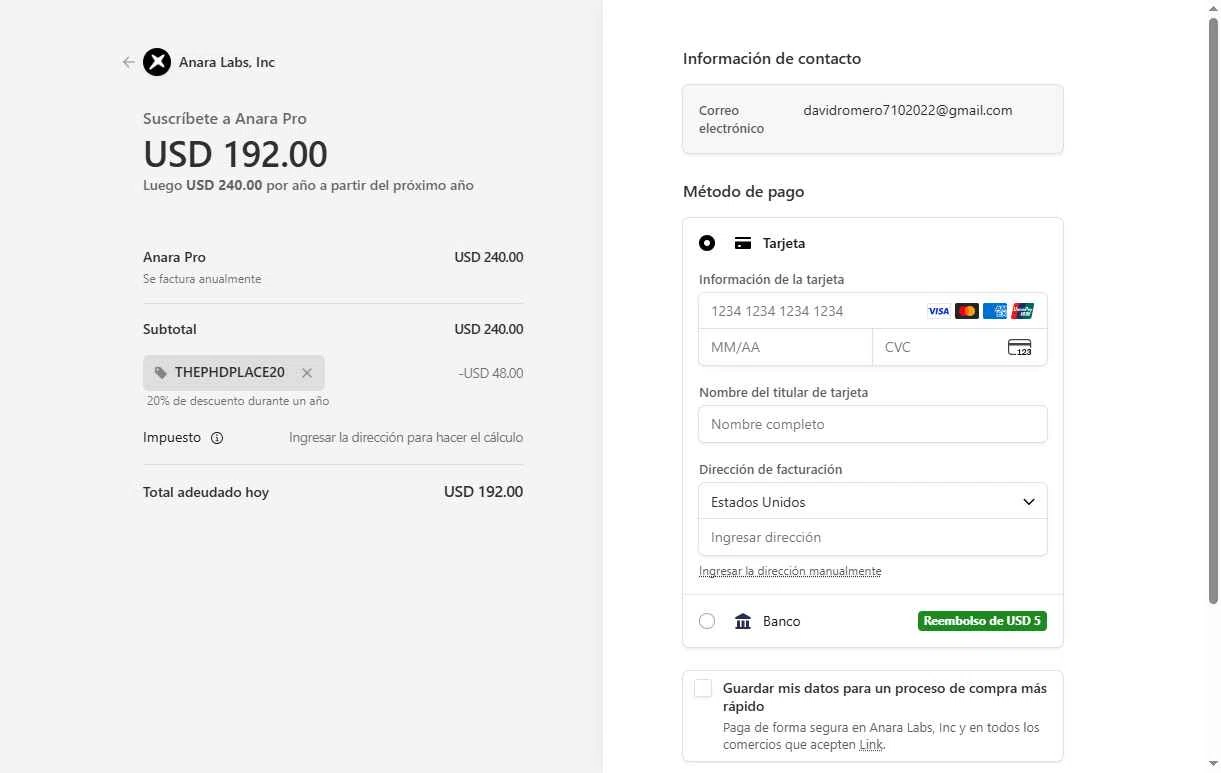This screenshot has height=773, width=1221.
Task: Click the Anara Pro line item
Action: point(174,257)
